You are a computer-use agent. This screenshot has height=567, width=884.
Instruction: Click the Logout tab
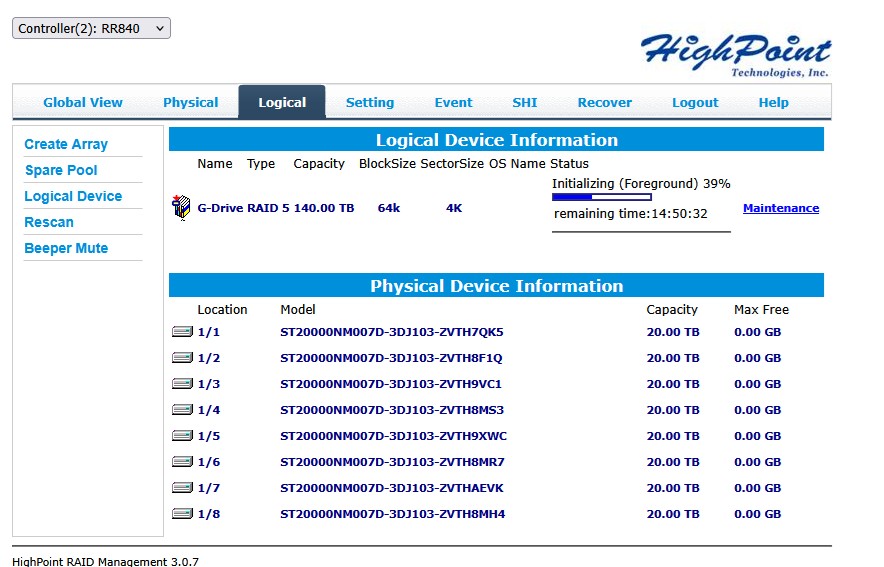(x=695, y=103)
